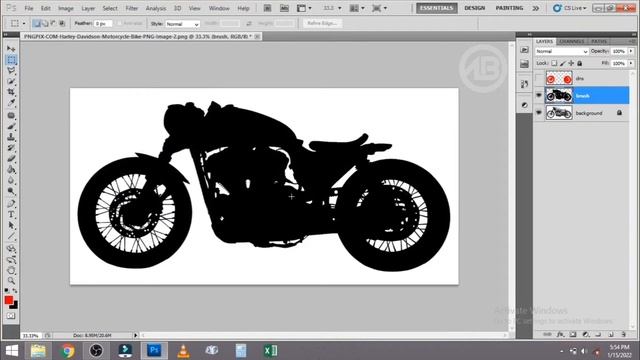
Task: Launch Mini Bridge from the top bar
Action: (284, 8)
